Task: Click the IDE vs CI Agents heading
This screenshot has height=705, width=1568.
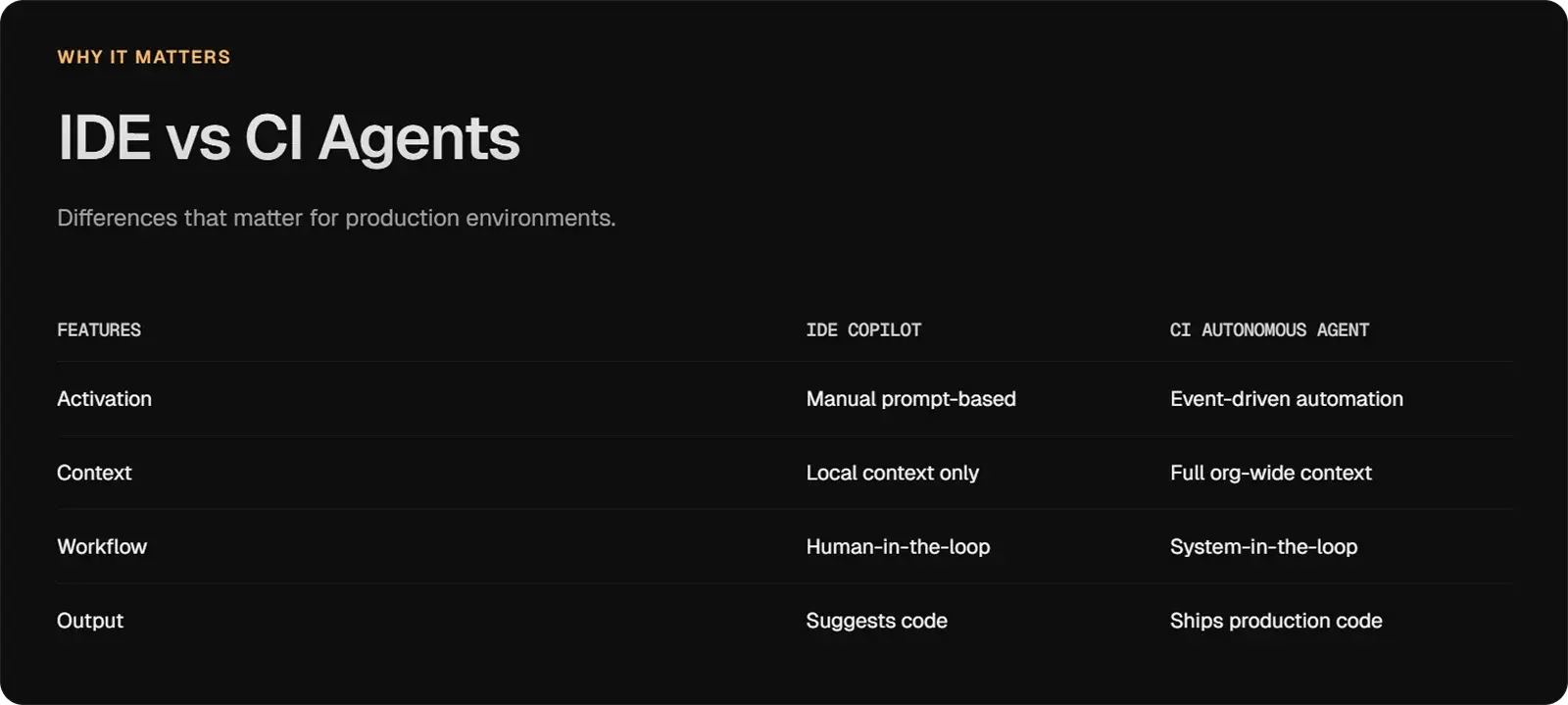Action: [x=289, y=138]
